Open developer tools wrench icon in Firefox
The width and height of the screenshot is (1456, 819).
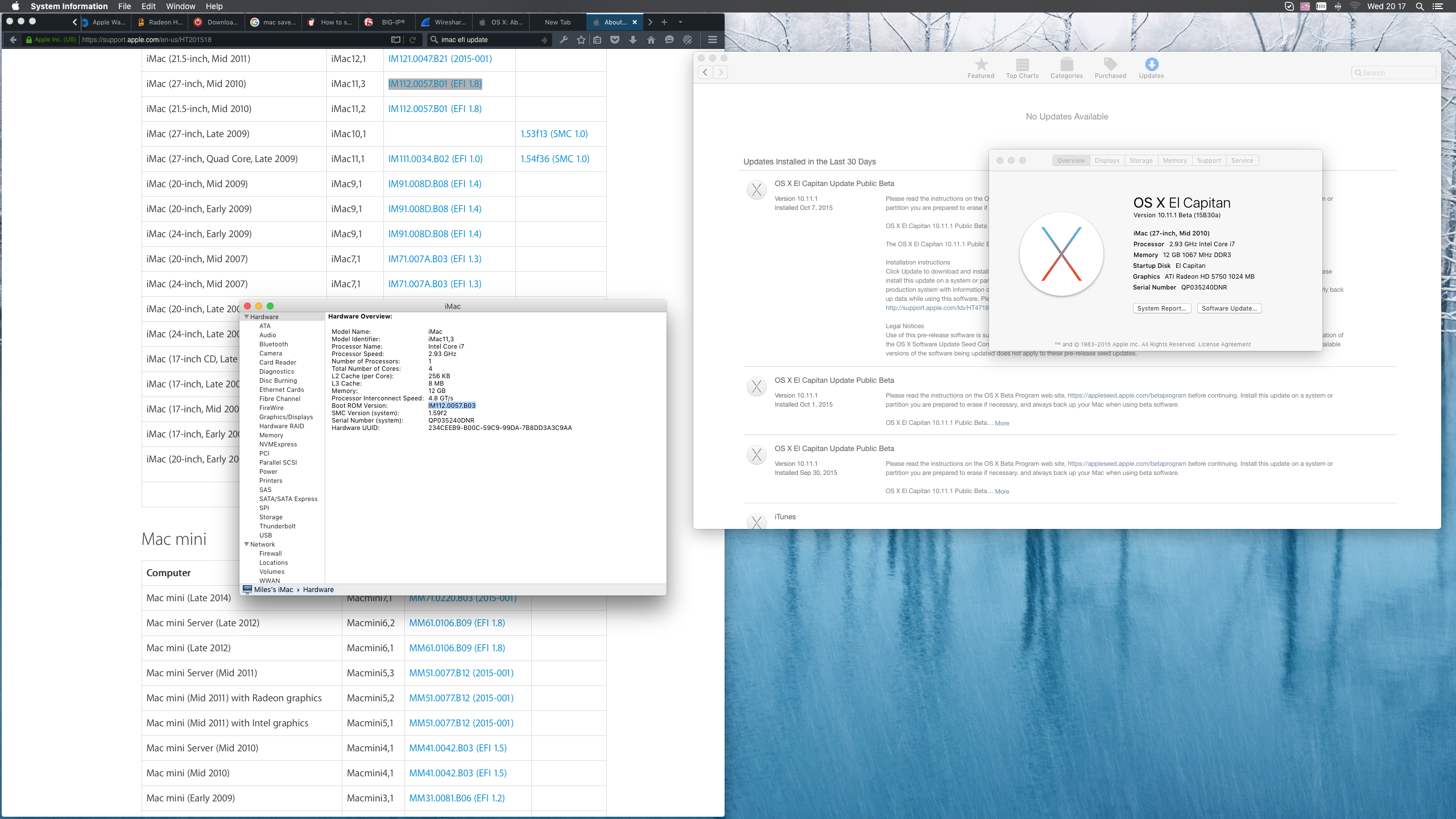click(564, 40)
